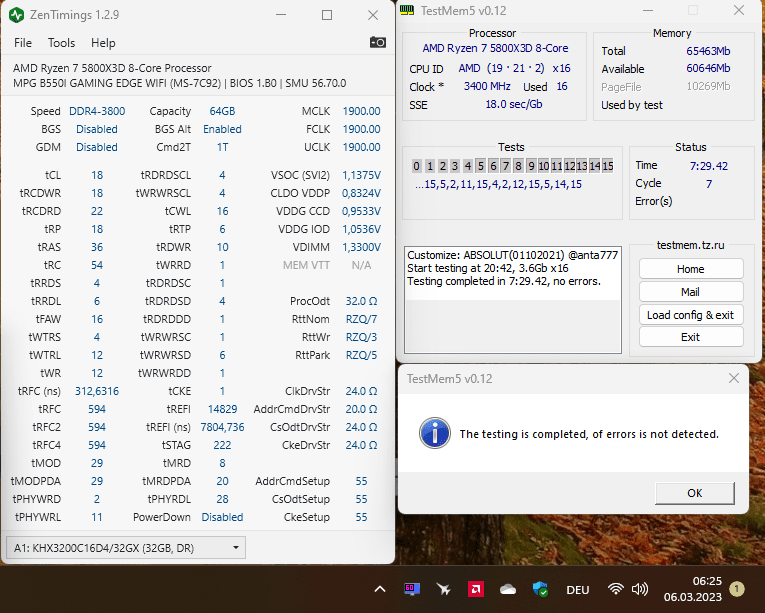
Task: Click the blue info icon in the dialog
Action: coord(434,433)
